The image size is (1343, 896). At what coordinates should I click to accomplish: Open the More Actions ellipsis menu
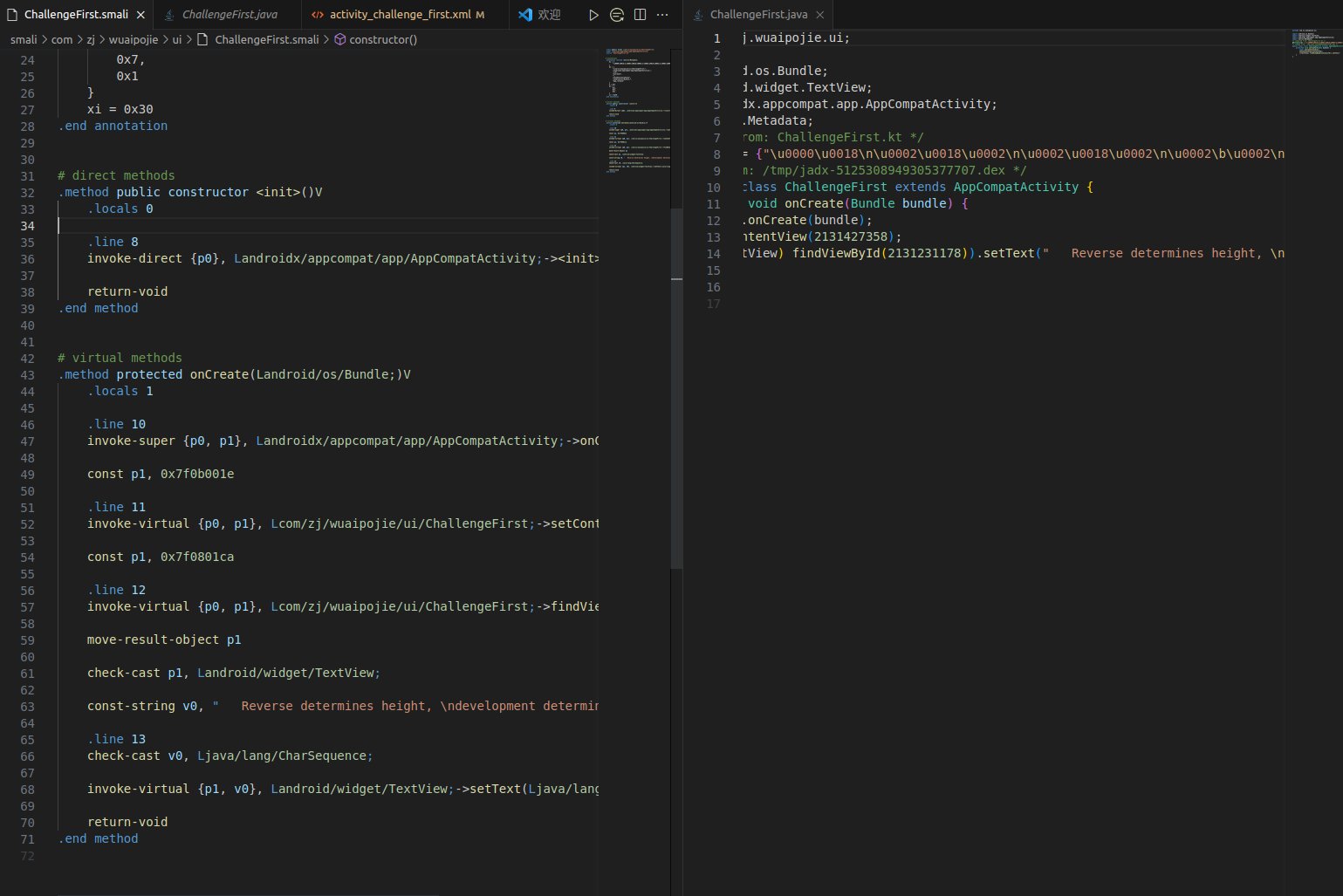tap(663, 15)
